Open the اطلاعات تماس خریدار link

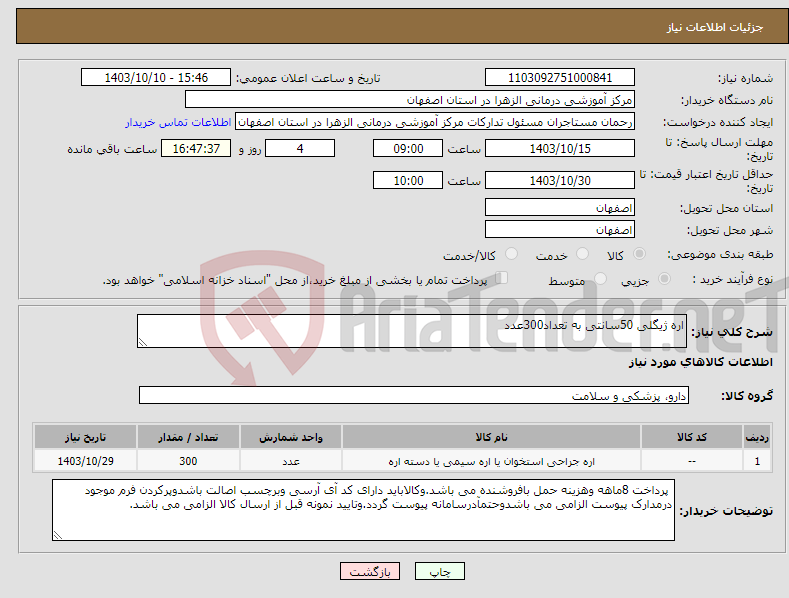point(178,122)
